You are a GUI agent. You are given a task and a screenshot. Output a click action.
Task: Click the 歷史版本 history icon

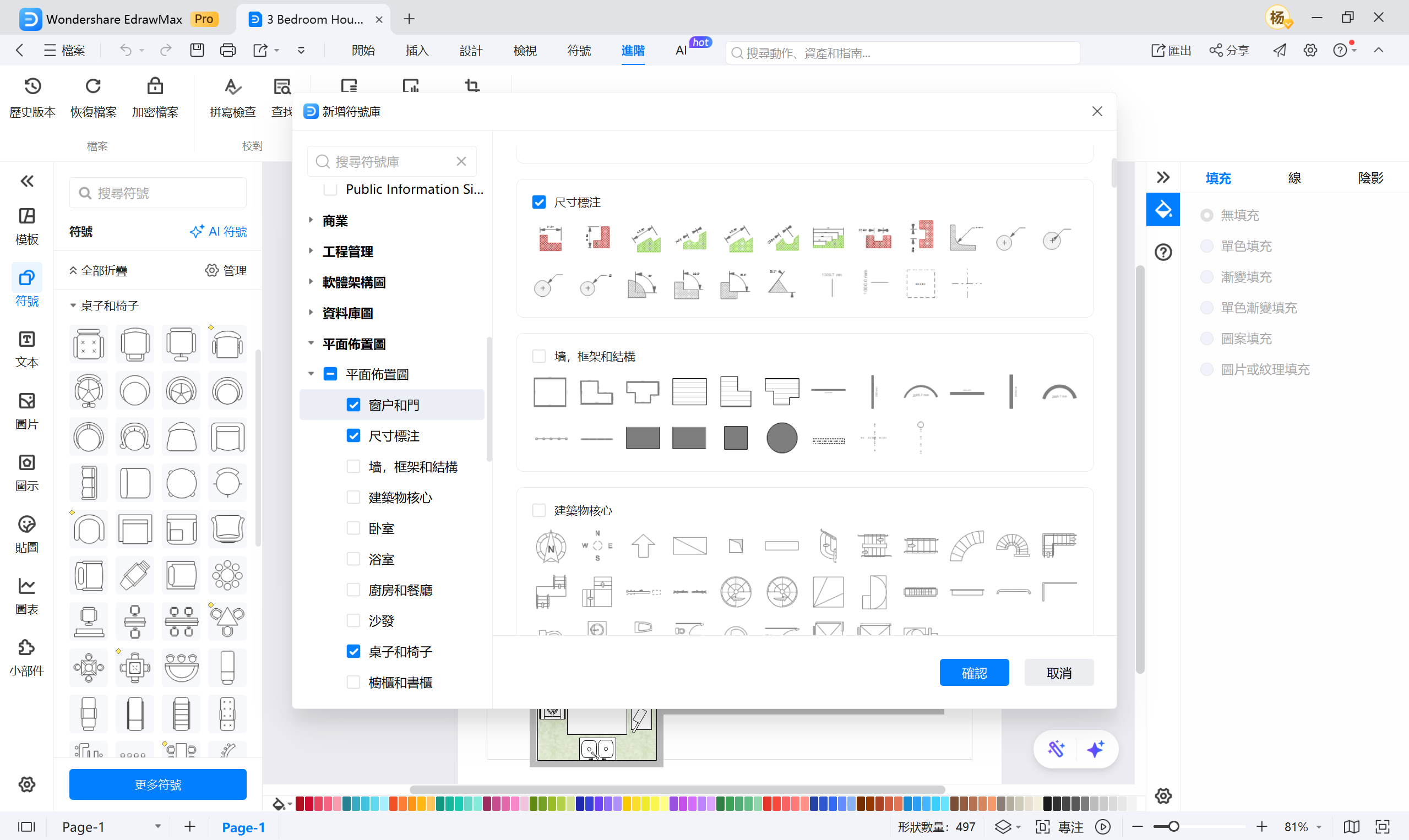pyautogui.click(x=32, y=86)
